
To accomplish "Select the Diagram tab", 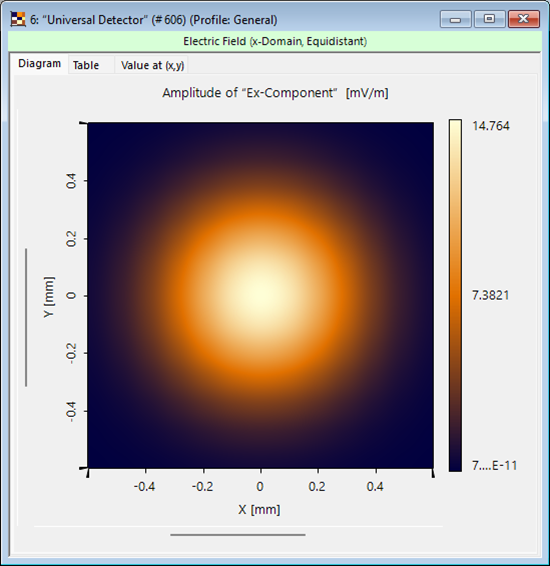I will (x=39, y=64).
